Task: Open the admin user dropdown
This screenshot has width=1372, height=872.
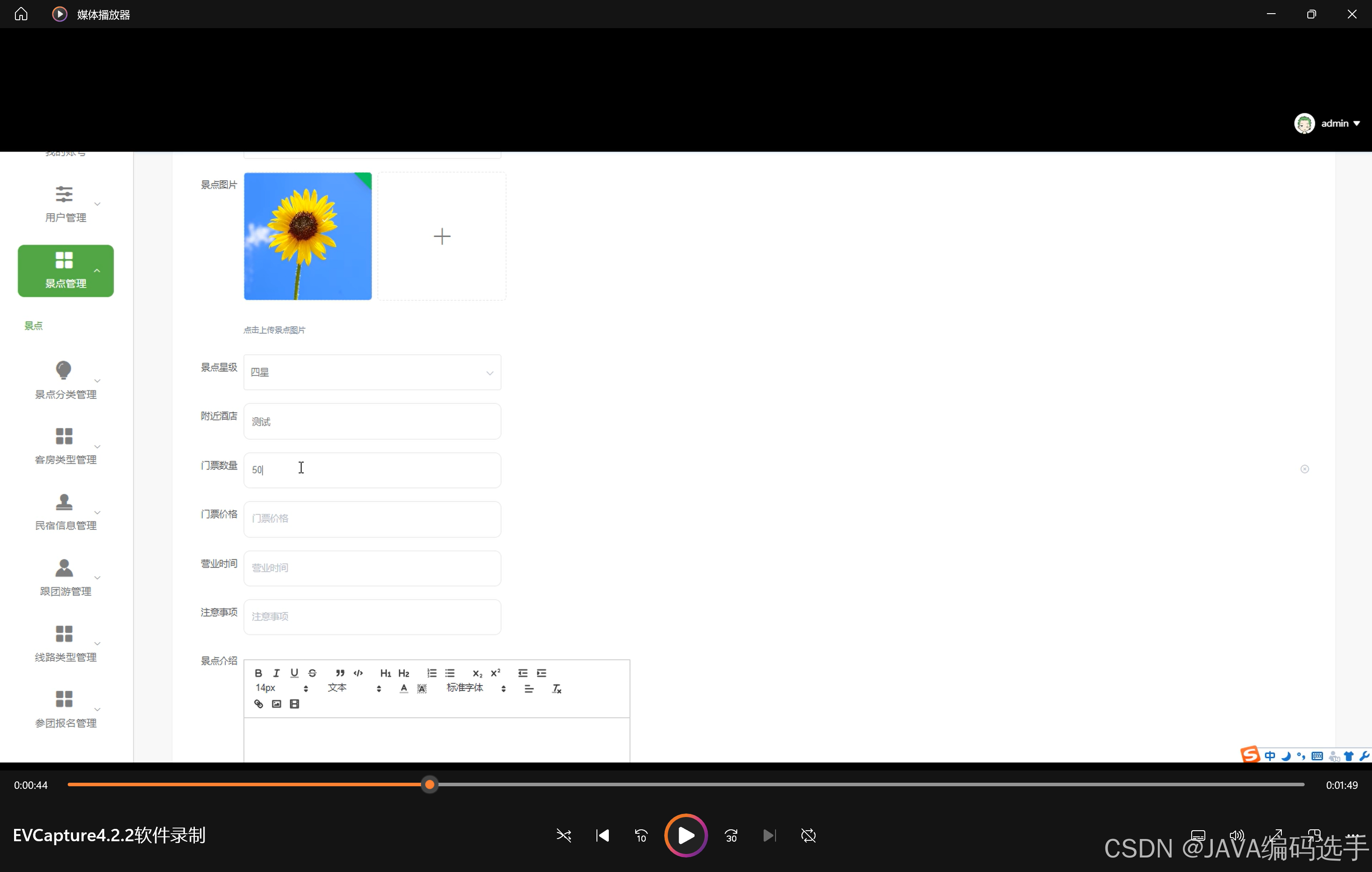Action: pos(1335,123)
